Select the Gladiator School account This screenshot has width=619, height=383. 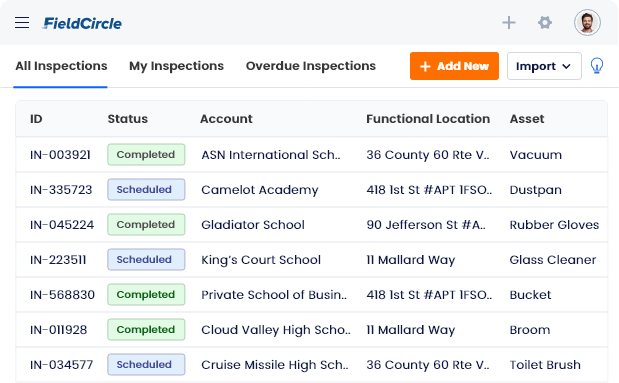point(253,225)
